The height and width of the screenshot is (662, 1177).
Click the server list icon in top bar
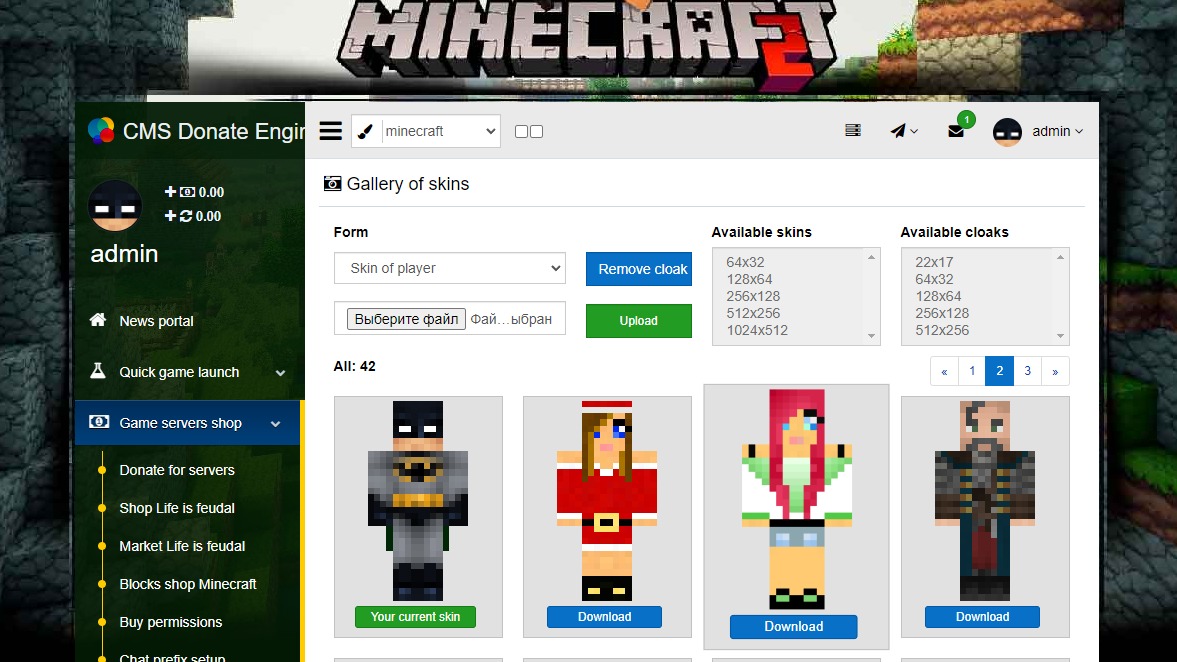pyautogui.click(x=852, y=130)
